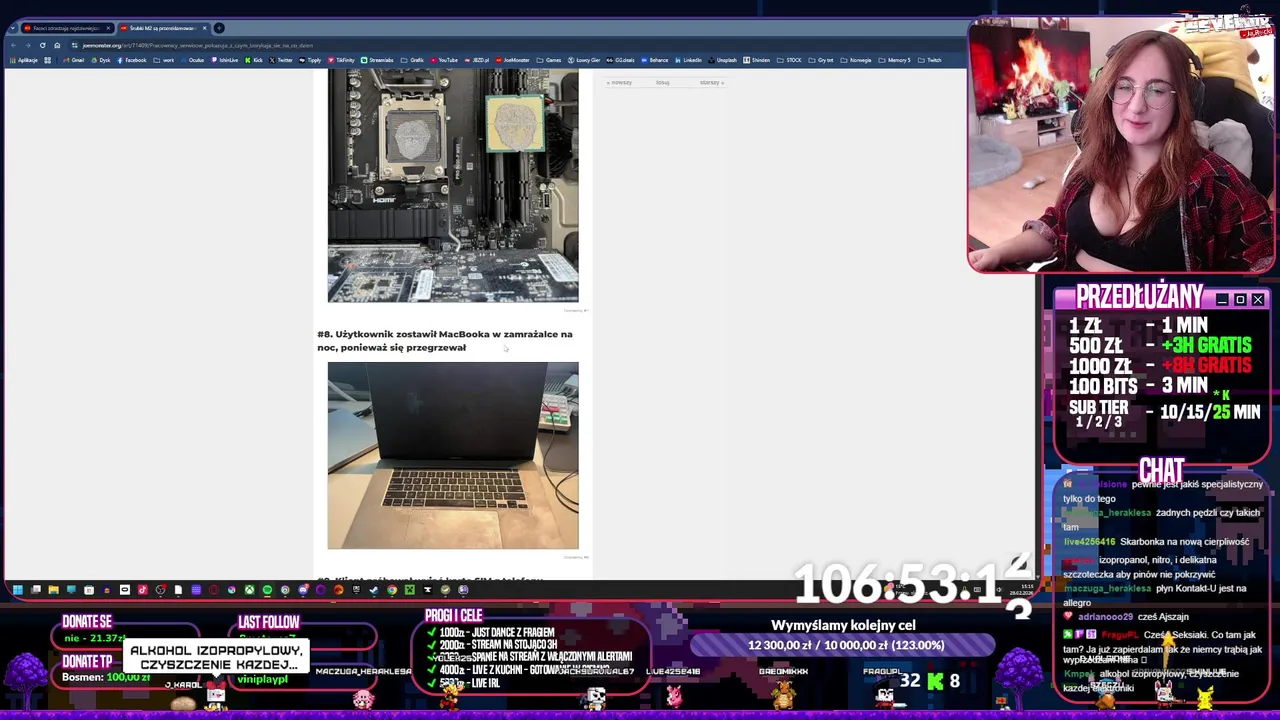
Task: Open the Oculus bookmark
Action: pos(192,60)
